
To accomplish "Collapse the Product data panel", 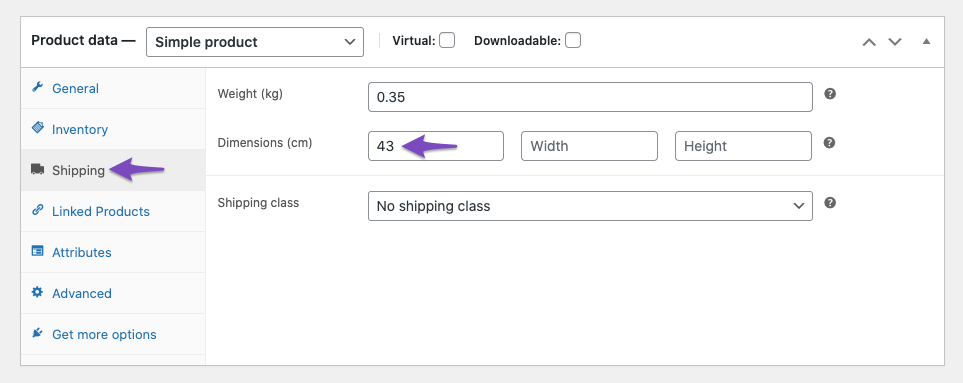I will point(926,42).
